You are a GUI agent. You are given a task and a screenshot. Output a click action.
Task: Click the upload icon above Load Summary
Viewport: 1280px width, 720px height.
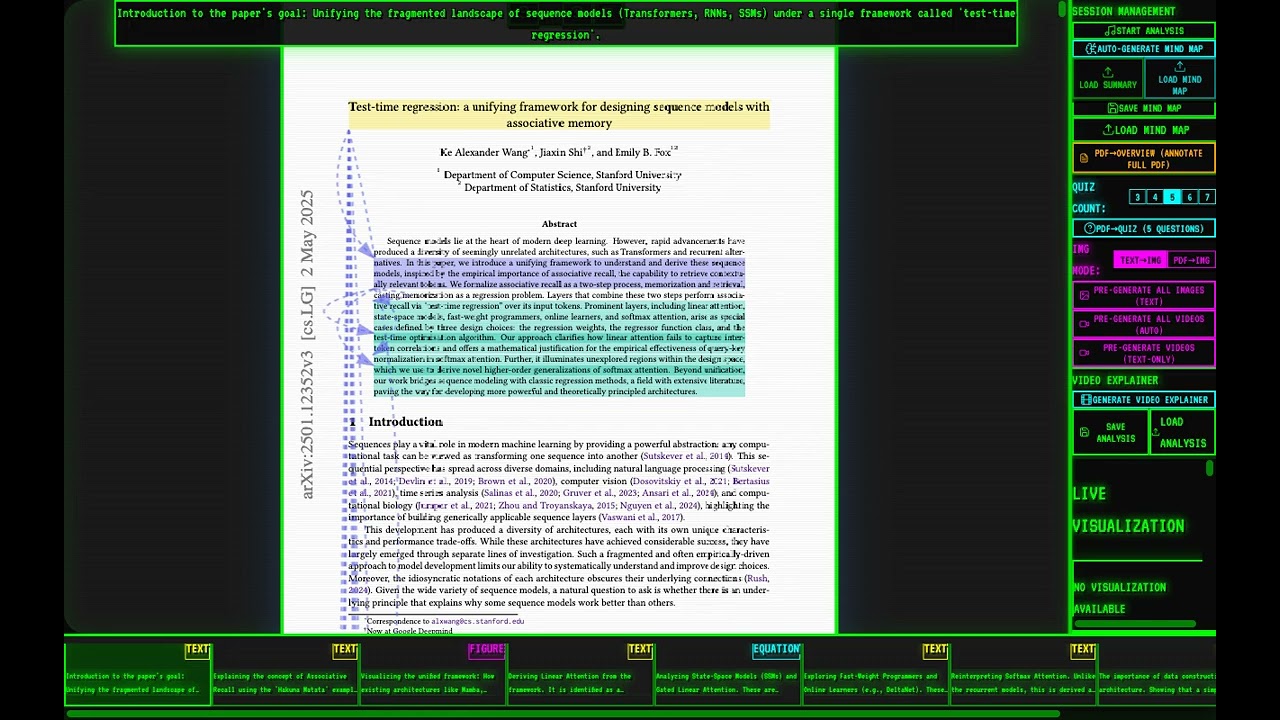tap(1108, 72)
